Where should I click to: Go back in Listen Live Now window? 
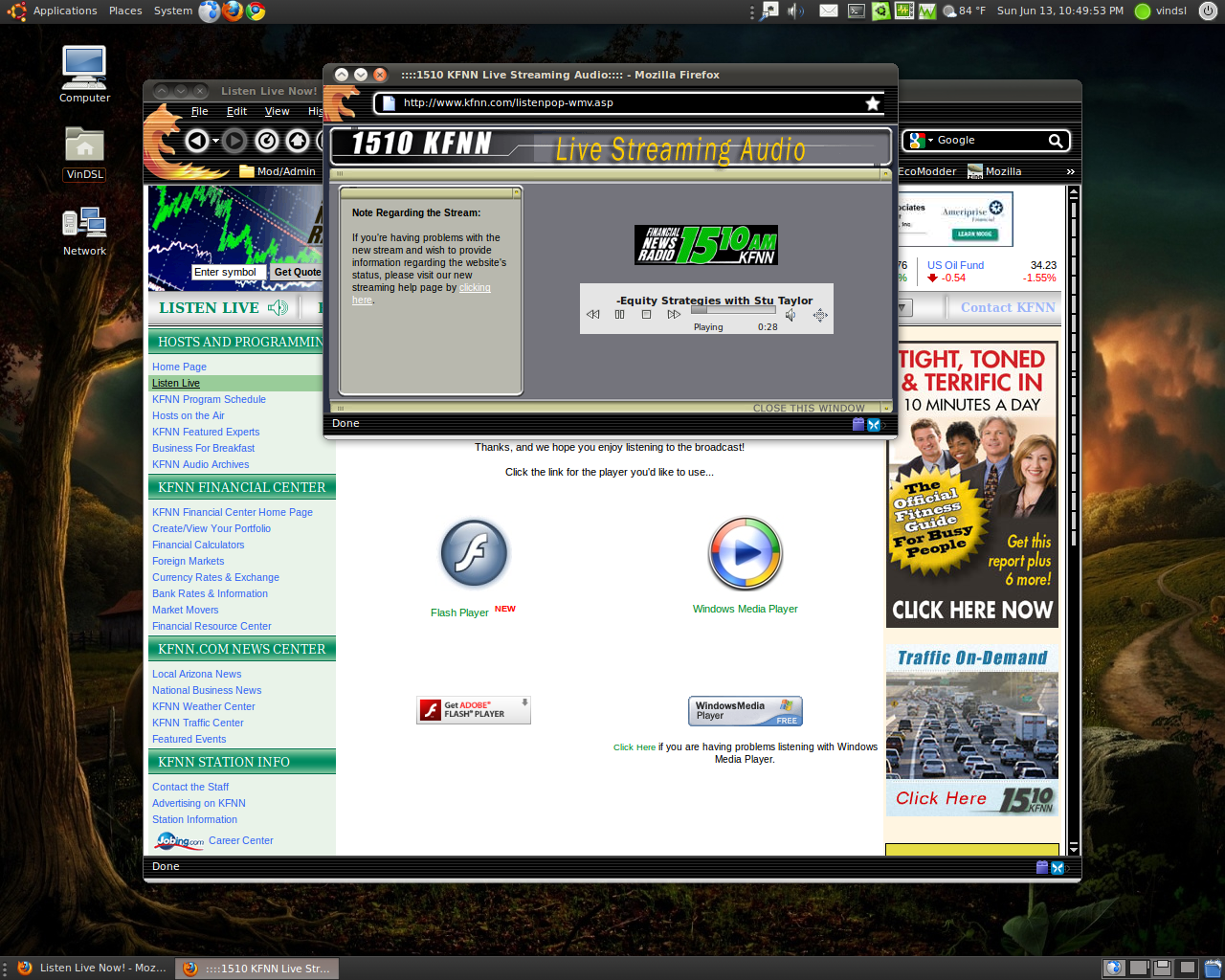pyautogui.click(x=196, y=141)
